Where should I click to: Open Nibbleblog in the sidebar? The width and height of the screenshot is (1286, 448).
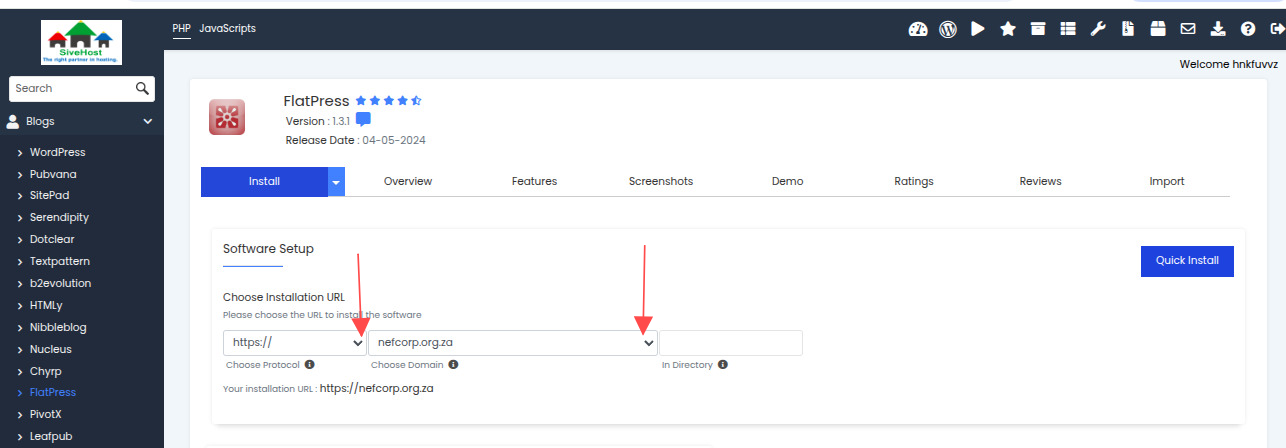coord(57,327)
